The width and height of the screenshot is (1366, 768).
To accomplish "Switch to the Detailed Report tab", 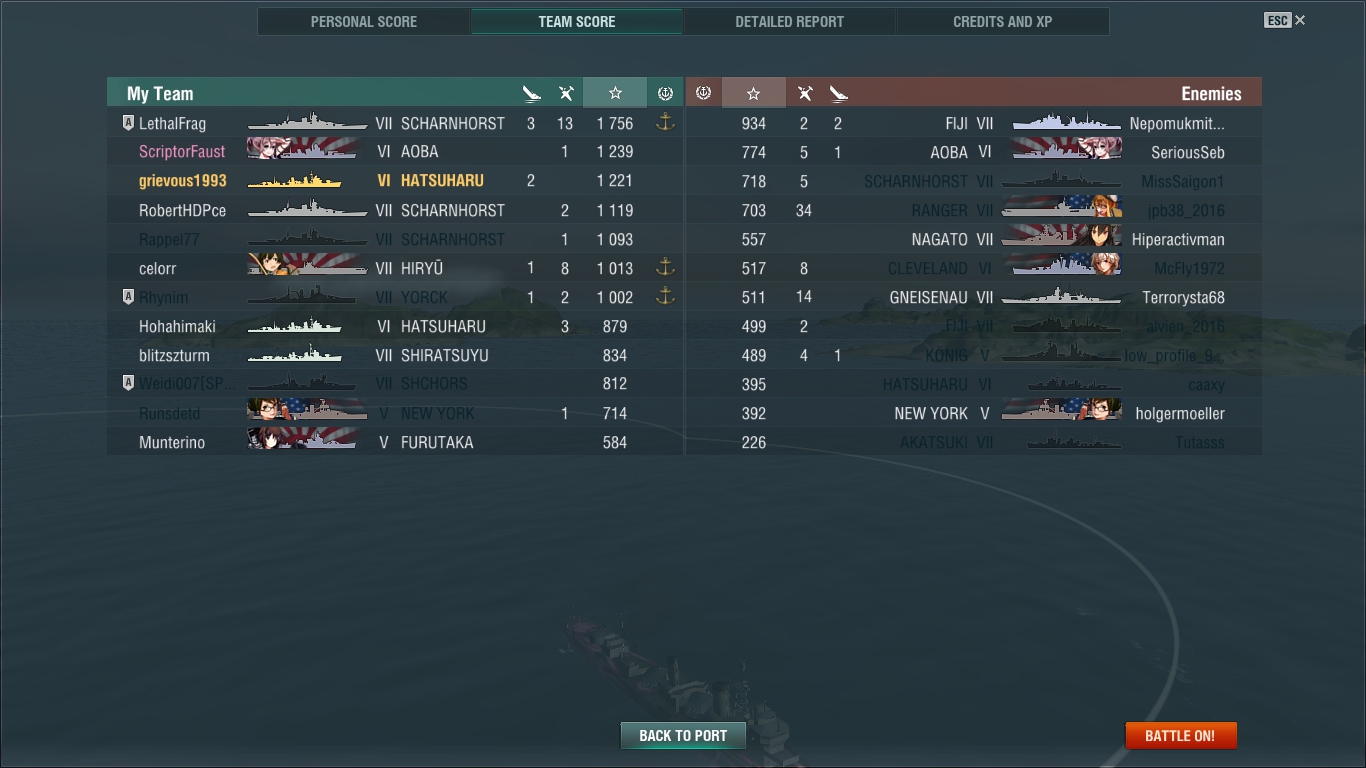I will click(x=789, y=21).
